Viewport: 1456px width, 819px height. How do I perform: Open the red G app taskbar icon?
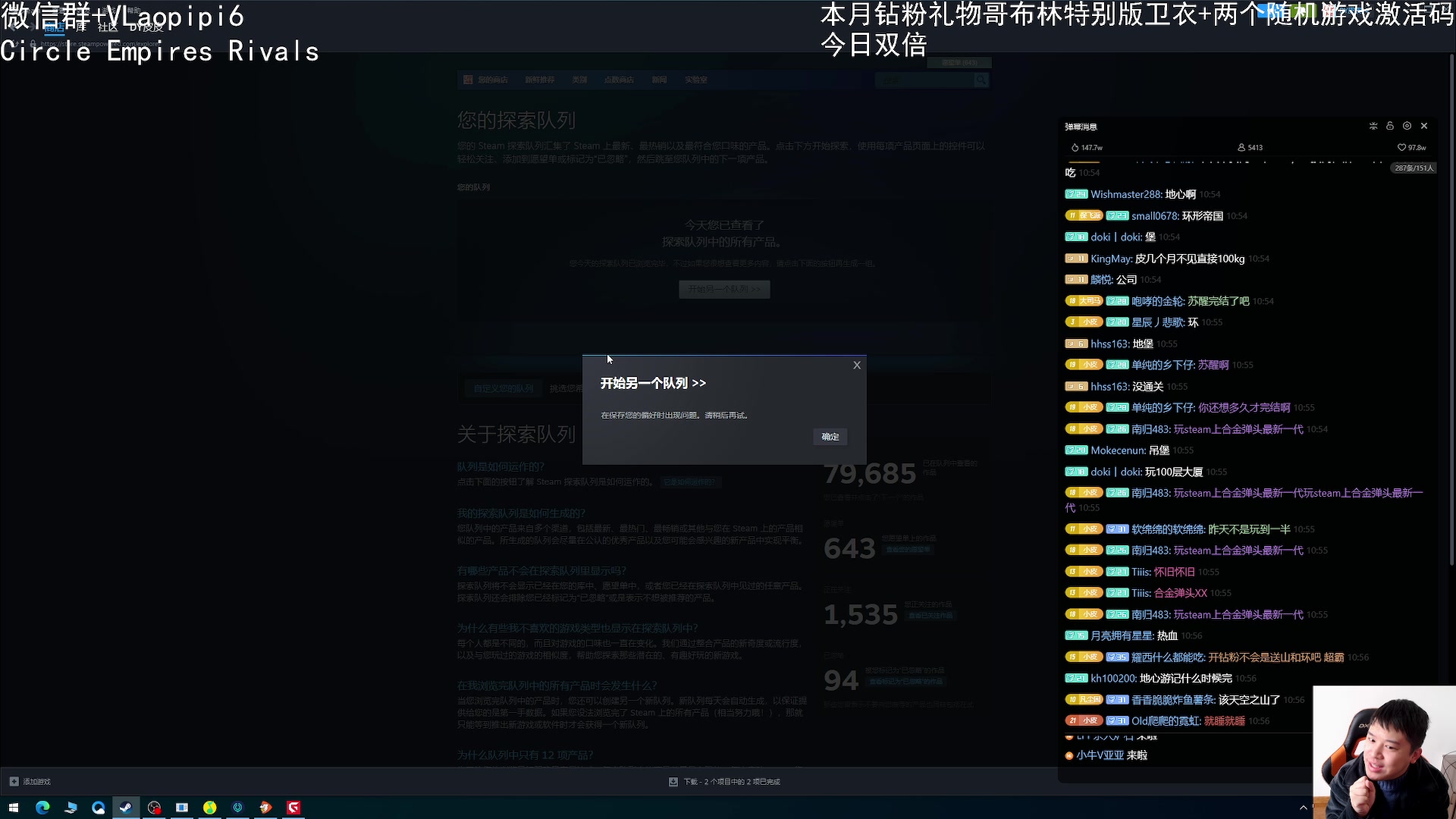pyautogui.click(x=293, y=808)
